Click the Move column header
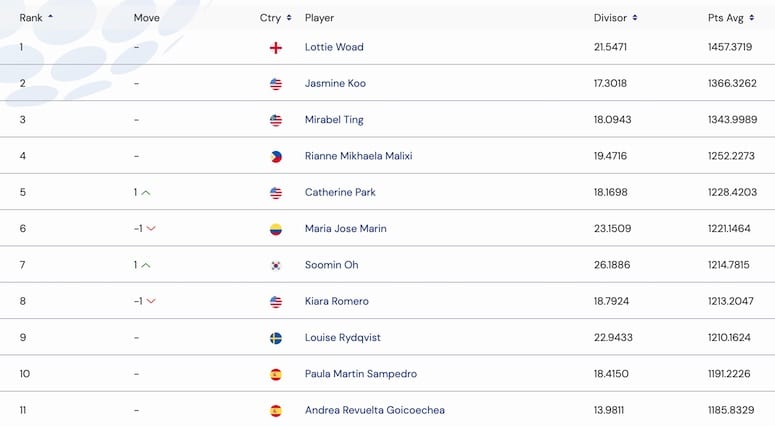 pyautogui.click(x=146, y=18)
